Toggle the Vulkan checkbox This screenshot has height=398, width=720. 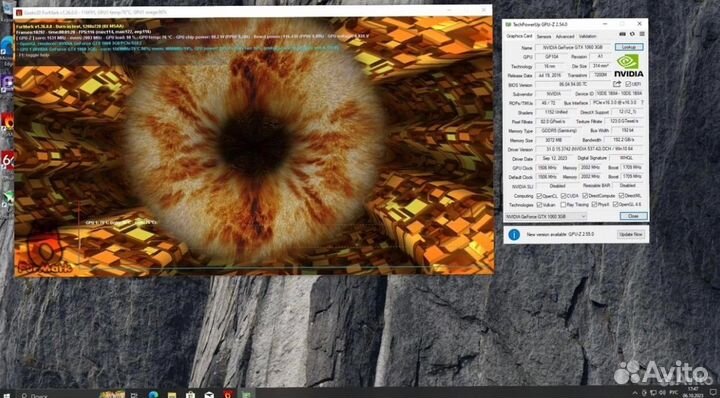coord(539,205)
